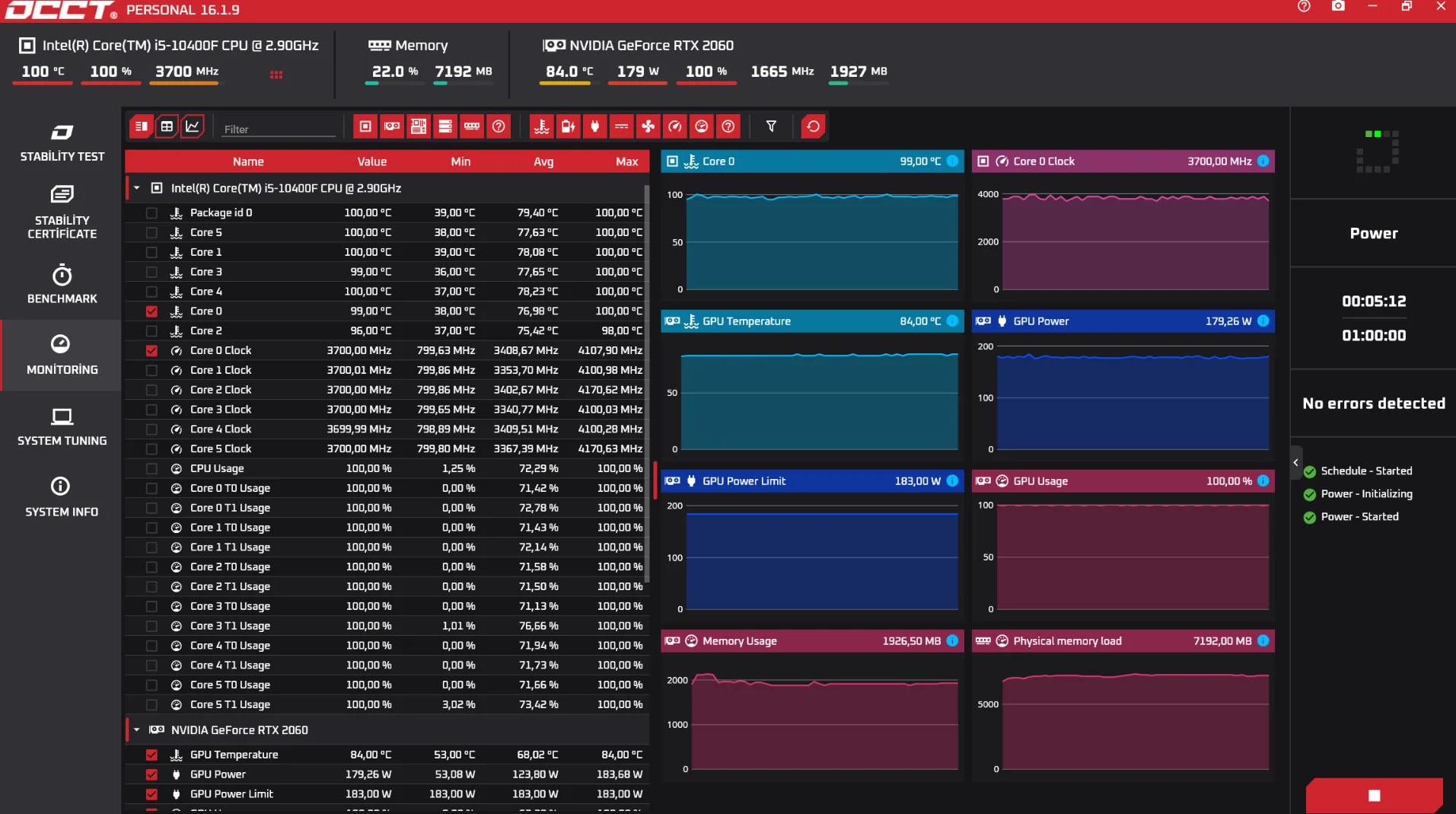Uncheck the Core 0 Clock checkbox
The width and height of the screenshot is (1456, 814).
click(151, 351)
